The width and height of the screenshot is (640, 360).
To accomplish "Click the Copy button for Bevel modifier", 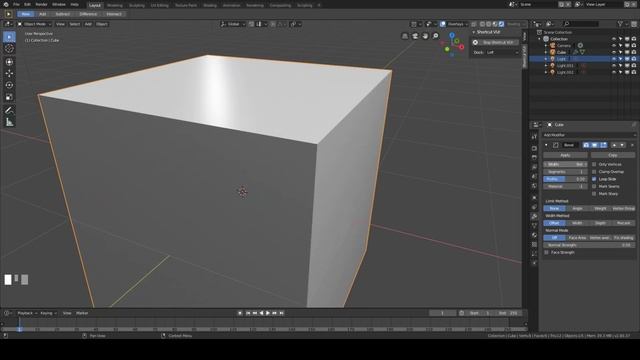I will click(613, 155).
